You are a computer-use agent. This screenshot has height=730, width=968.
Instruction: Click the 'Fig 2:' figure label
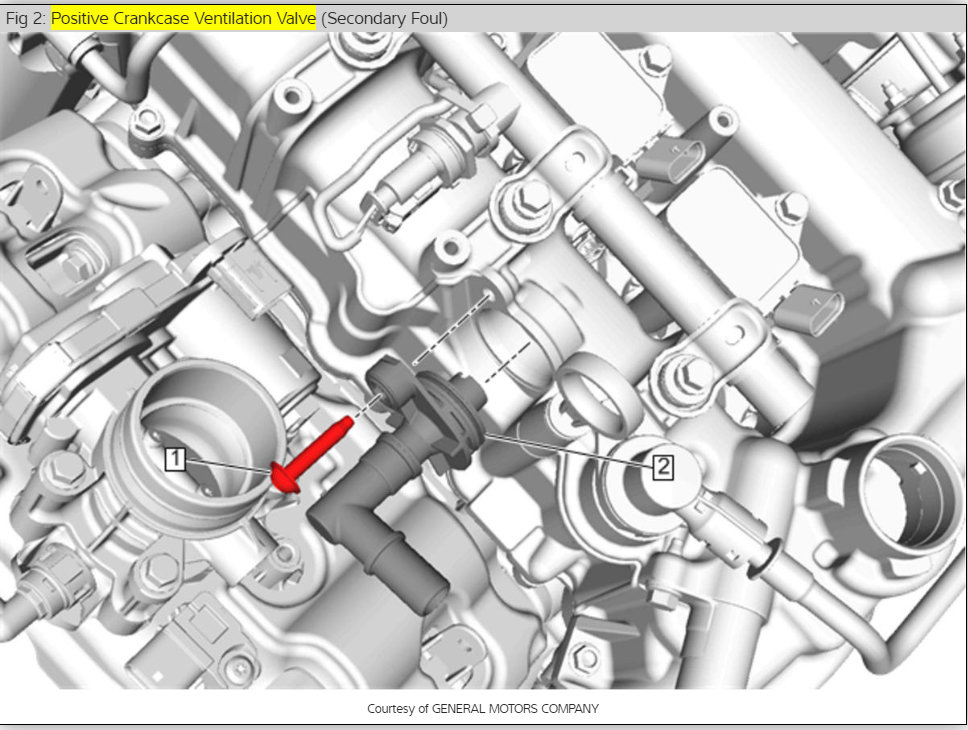click(25, 19)
